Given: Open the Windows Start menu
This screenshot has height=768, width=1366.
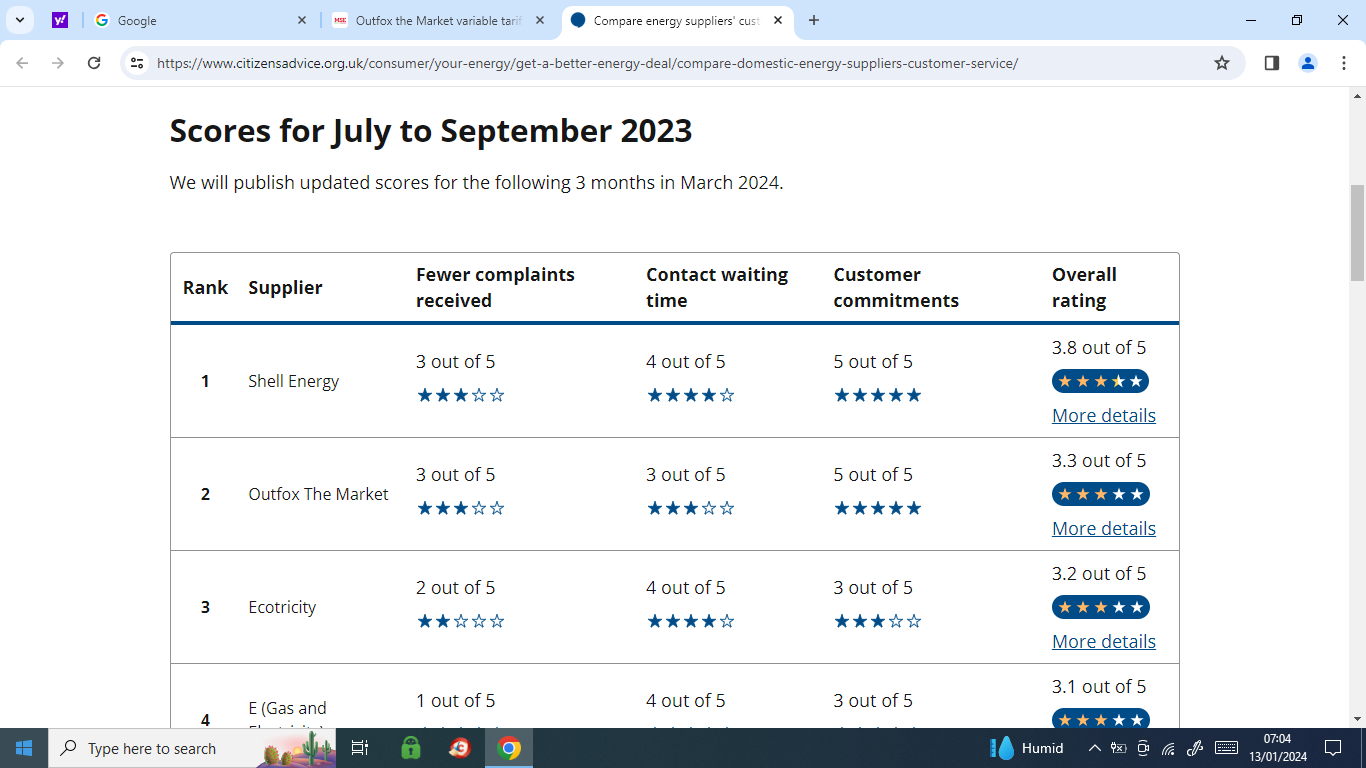Looking at the screenshot, I should (24, 748).
